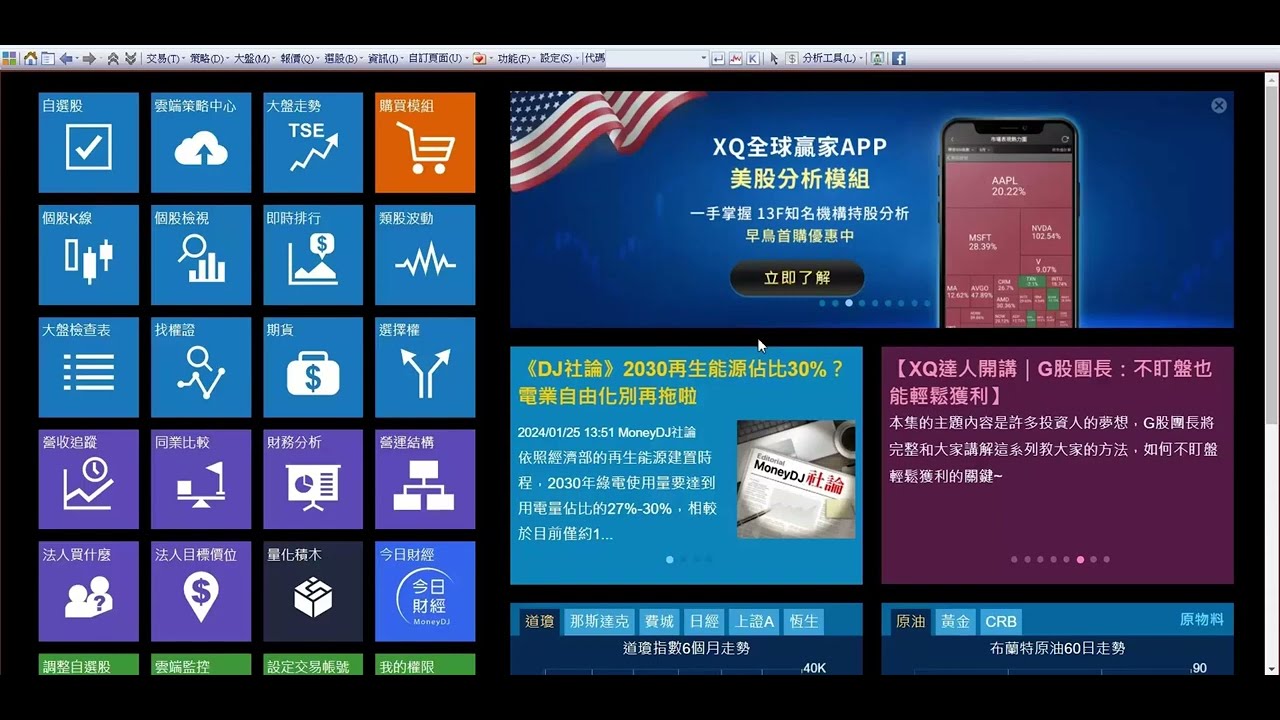1280x720 pixels.
Task: Open the green 雲端監控 tile
Action: pyautogui.click(x=201, y=665)
